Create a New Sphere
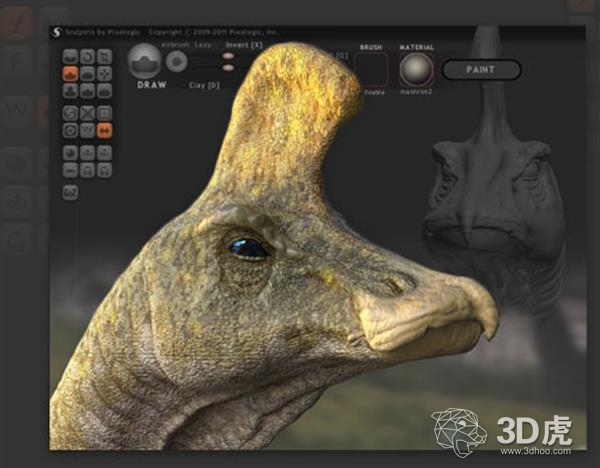Image resolution: width=600 pixels, height=468 pixels. point(70,153)
